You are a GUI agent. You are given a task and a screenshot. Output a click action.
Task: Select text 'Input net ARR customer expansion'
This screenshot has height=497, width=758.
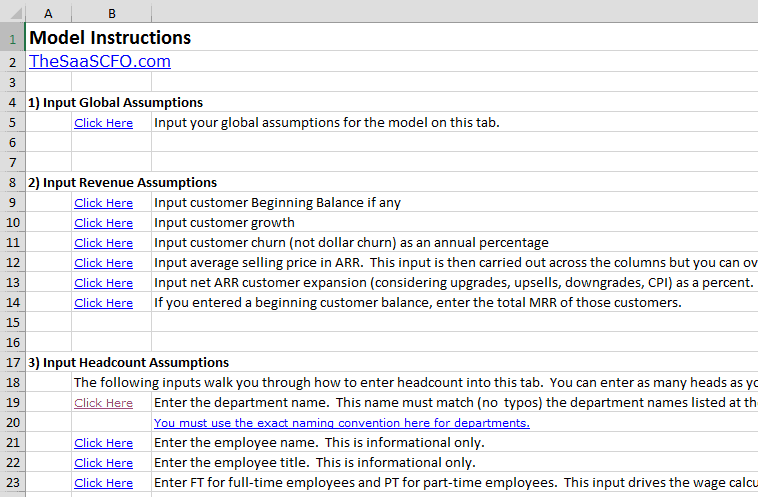coord(260,283)
